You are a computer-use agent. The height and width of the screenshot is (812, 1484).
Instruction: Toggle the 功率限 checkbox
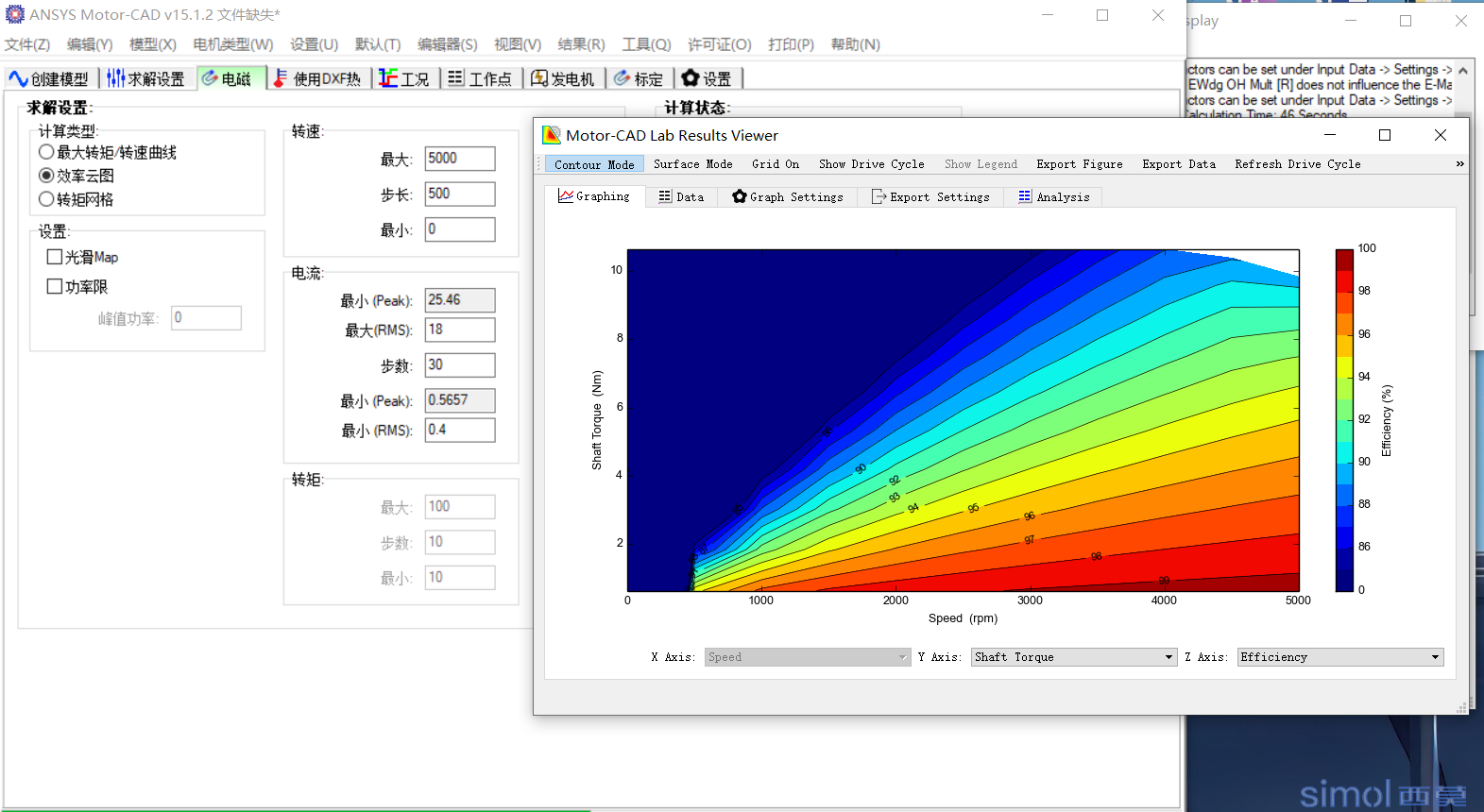55,286
